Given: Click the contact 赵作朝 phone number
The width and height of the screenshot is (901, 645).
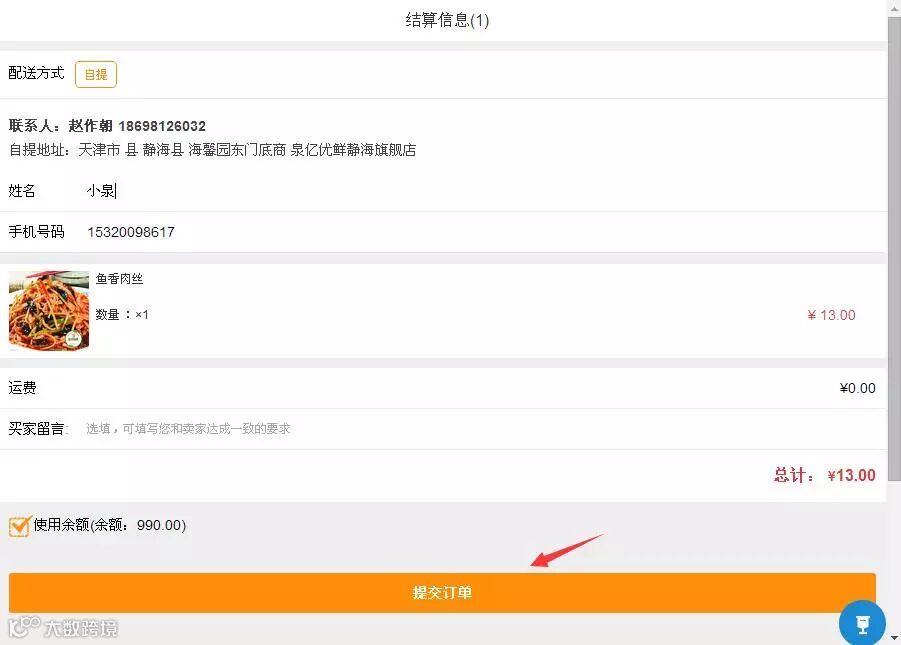Looking at the screenshot, I should [x=162, y=126].
